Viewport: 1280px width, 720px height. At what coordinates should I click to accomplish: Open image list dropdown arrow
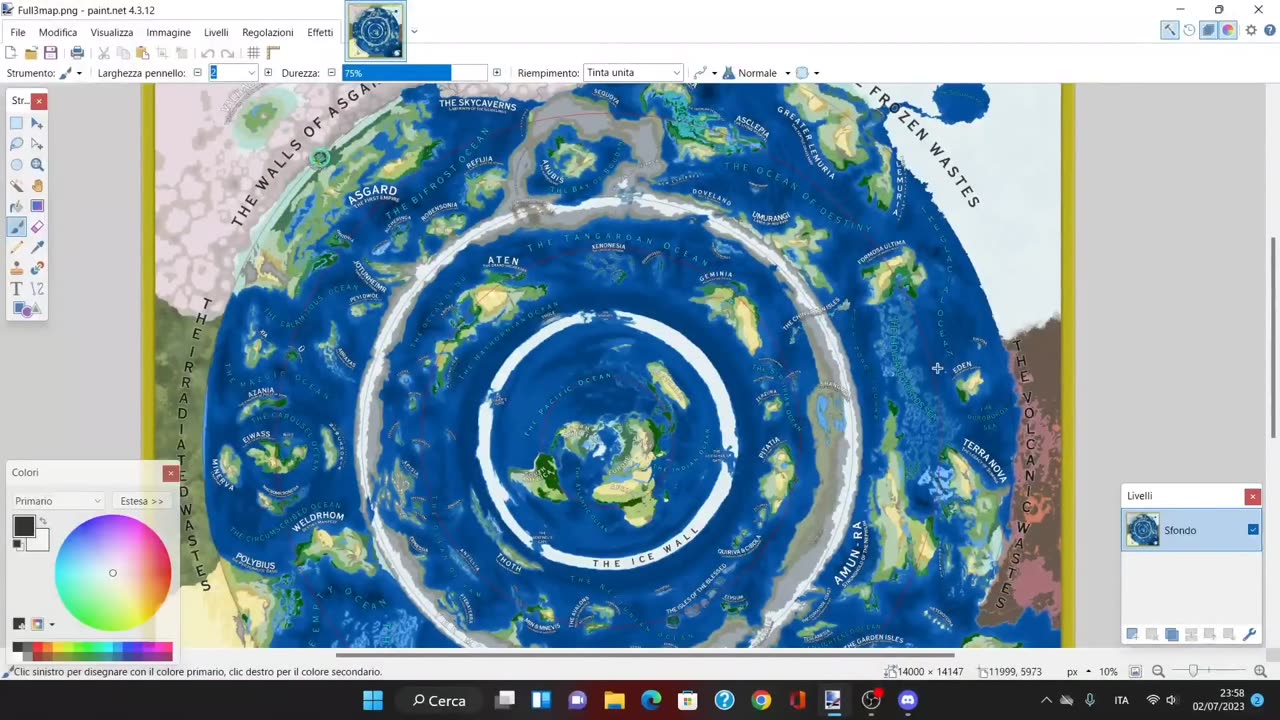point(414,31)
